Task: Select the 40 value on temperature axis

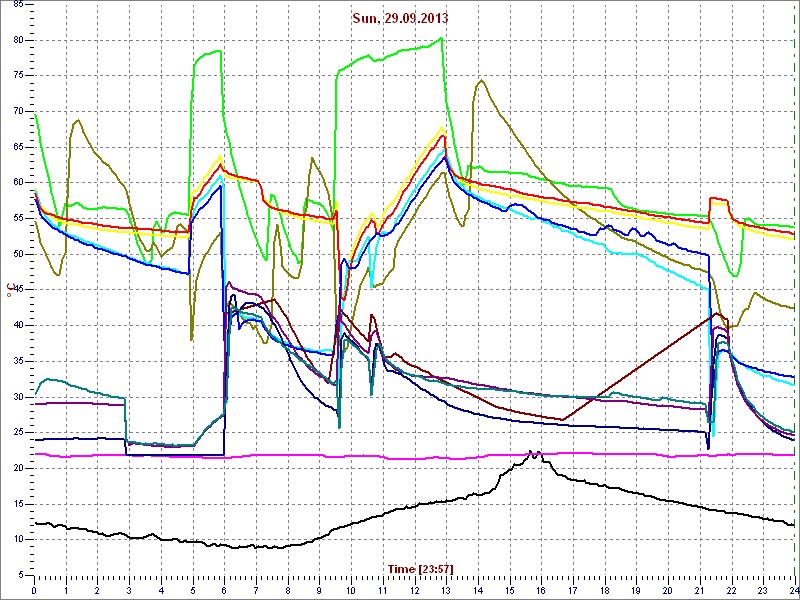Action: click(18, 326)
